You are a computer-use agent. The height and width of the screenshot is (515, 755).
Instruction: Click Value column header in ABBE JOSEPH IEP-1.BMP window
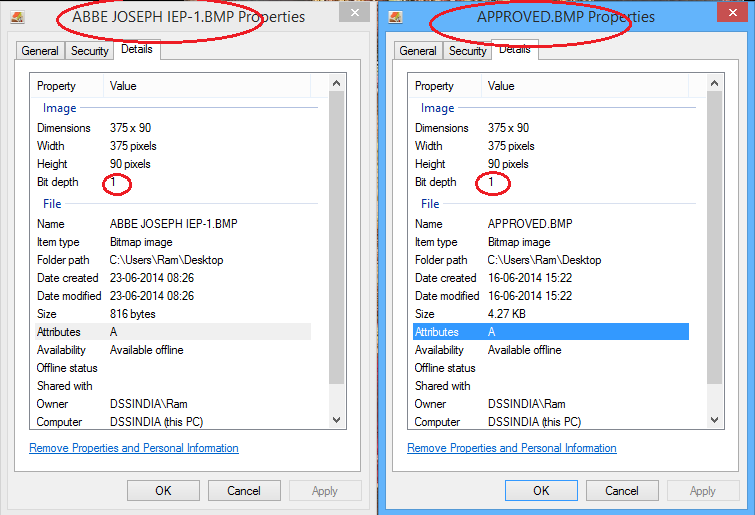pos(207,86)
